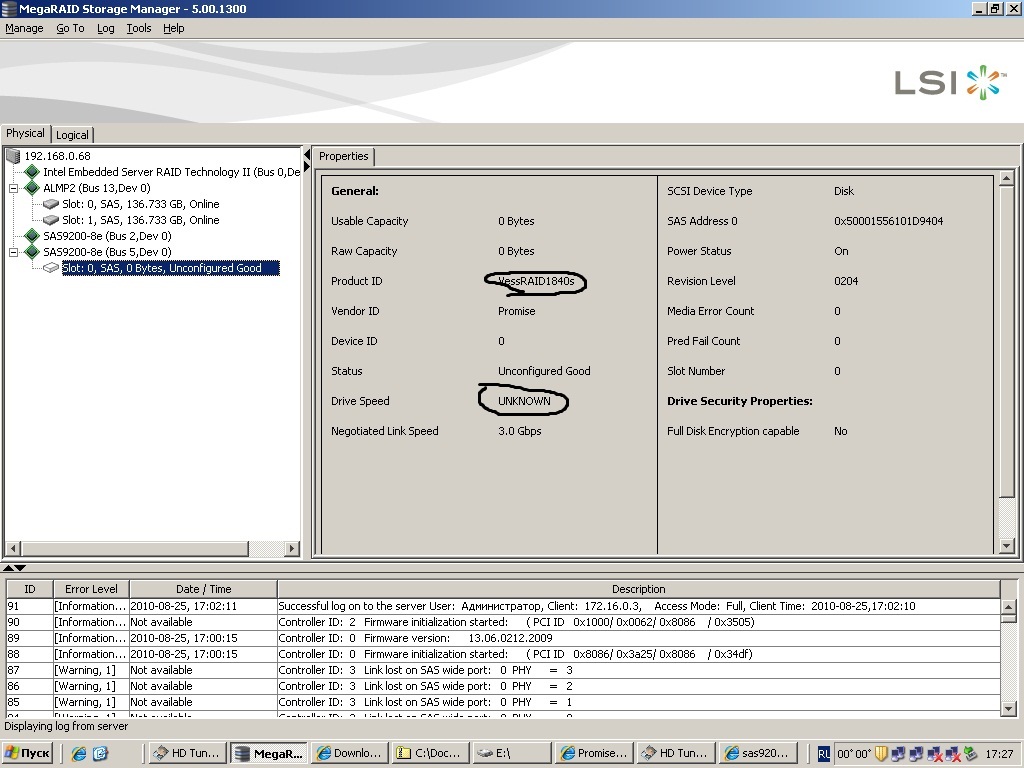
Task: Click the Пуск start button
Action: (x=27, y=753)
